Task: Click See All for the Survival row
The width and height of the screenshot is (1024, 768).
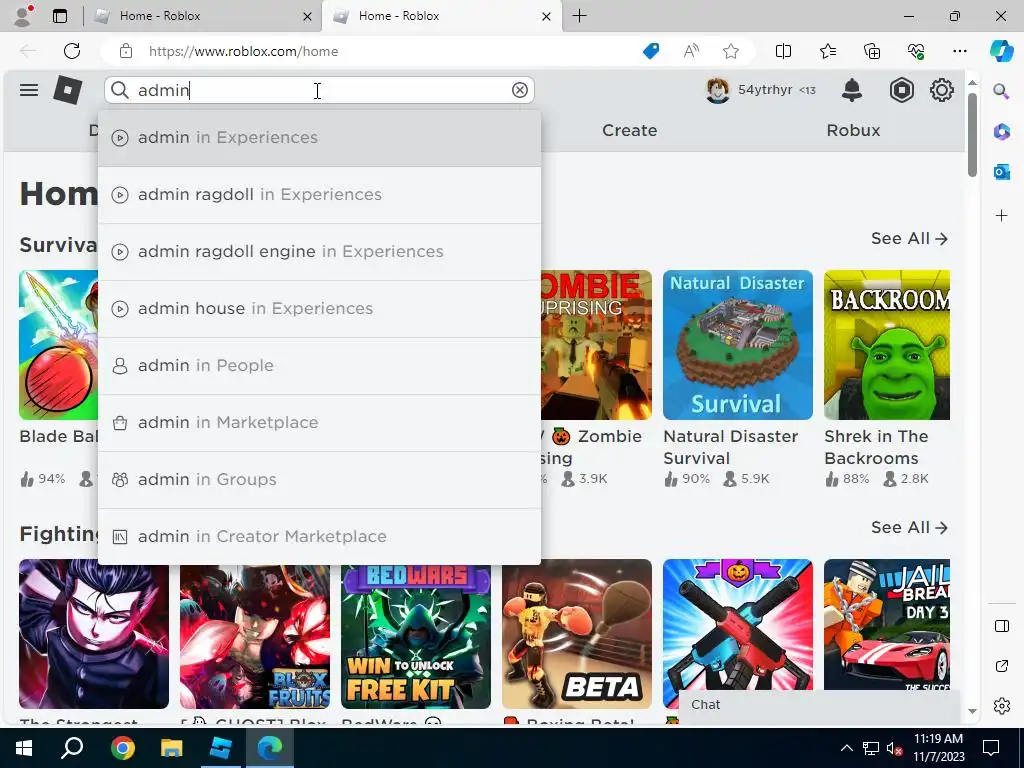Action: point(909,238)
